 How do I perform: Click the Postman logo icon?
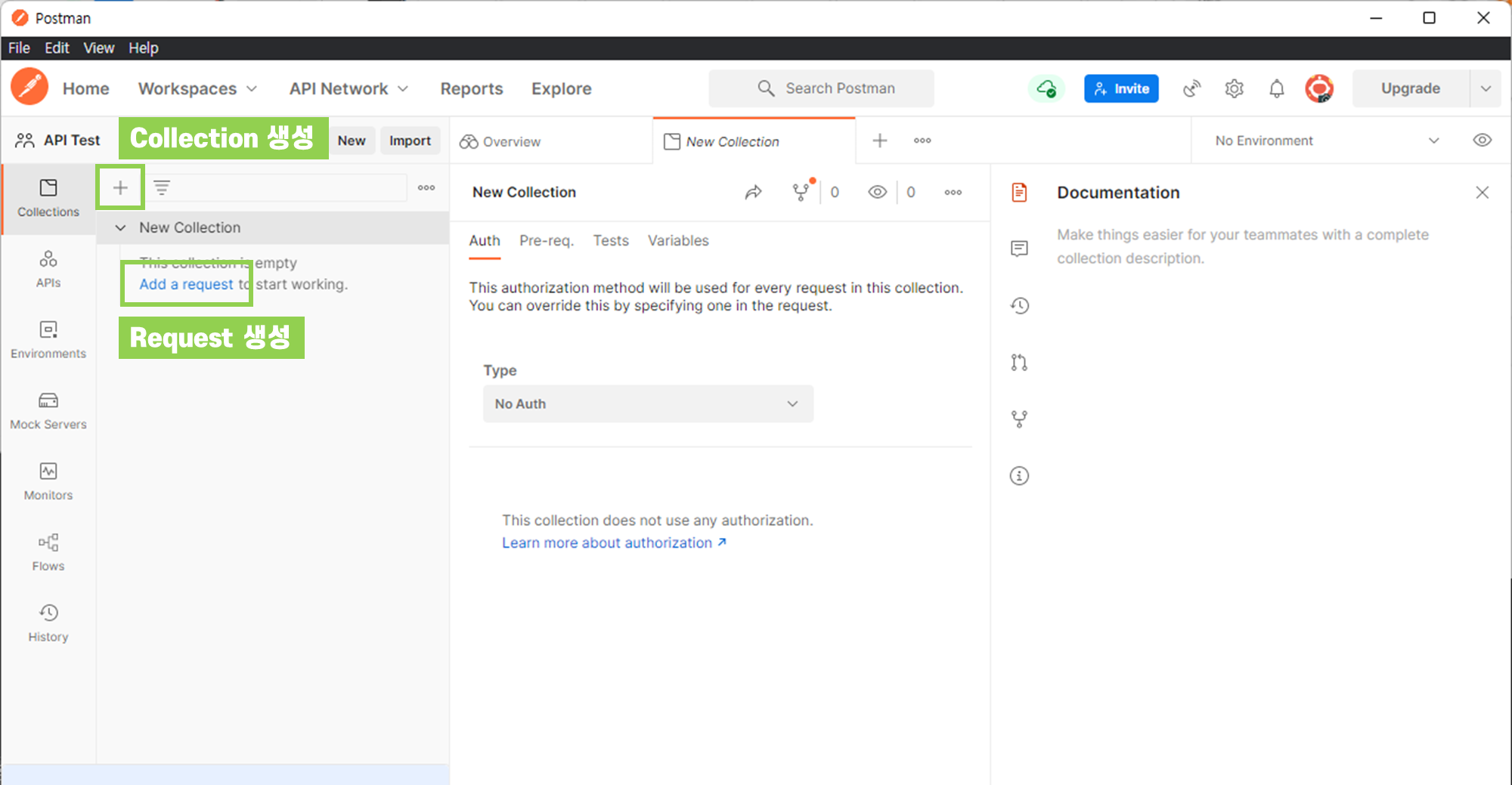pyautogui.click(x=29, y=86)
